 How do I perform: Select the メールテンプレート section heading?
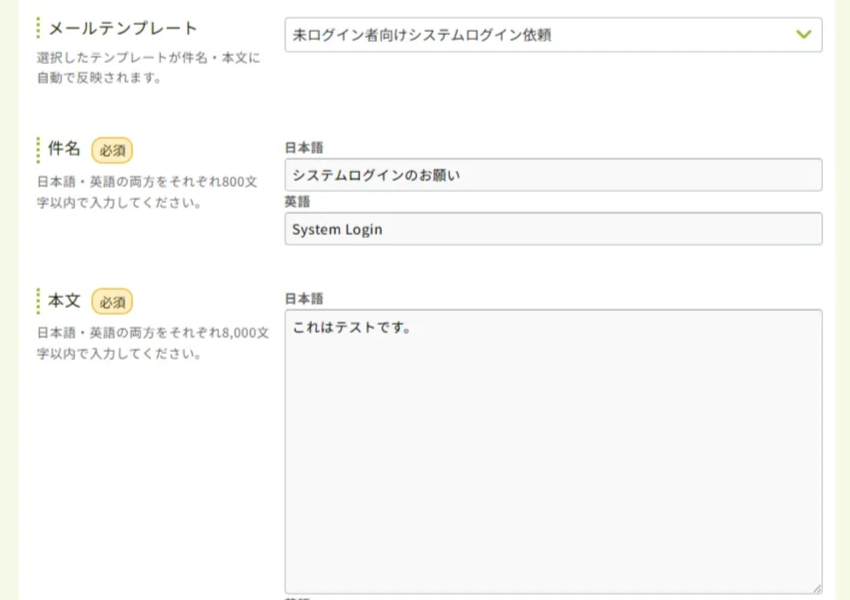(x=123, y=28)
